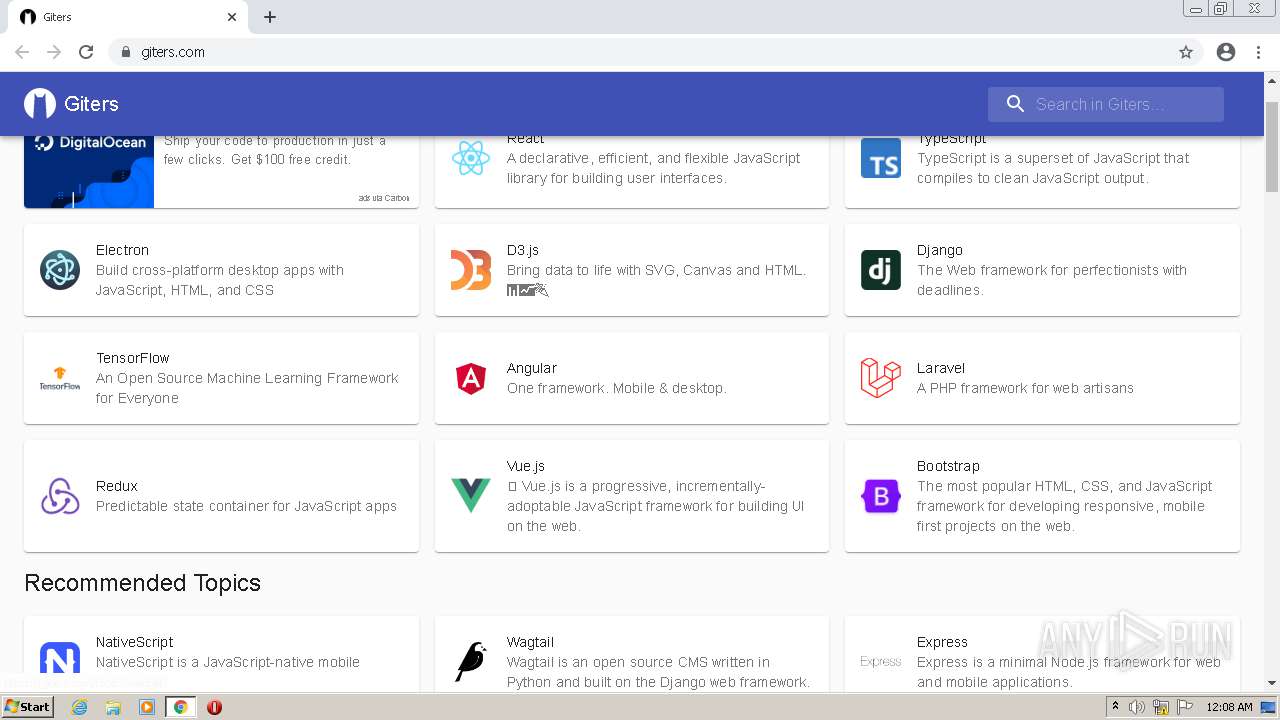
Task: Click volume icon in system tray
Action: click(1137, 707)
